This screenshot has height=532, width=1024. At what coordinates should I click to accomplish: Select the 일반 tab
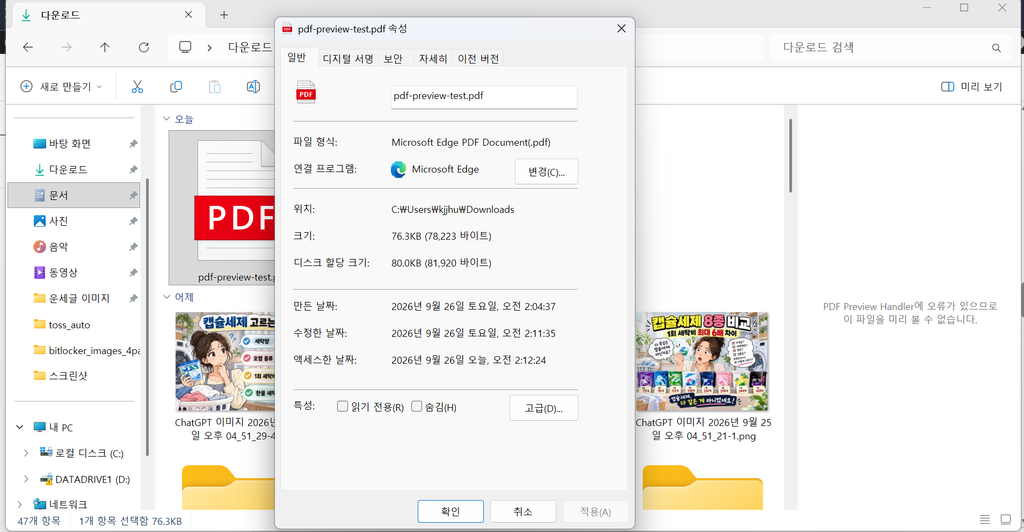click(x=296, y=57)
